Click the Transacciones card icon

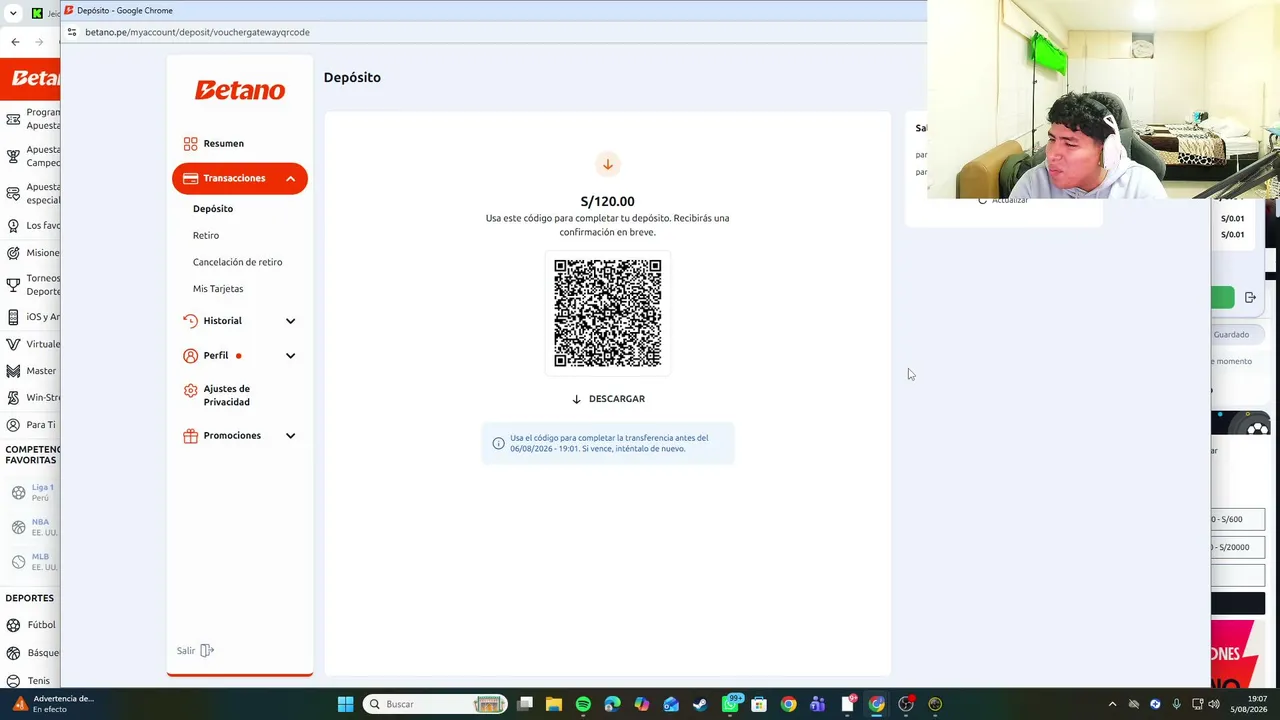click(190, 178)
